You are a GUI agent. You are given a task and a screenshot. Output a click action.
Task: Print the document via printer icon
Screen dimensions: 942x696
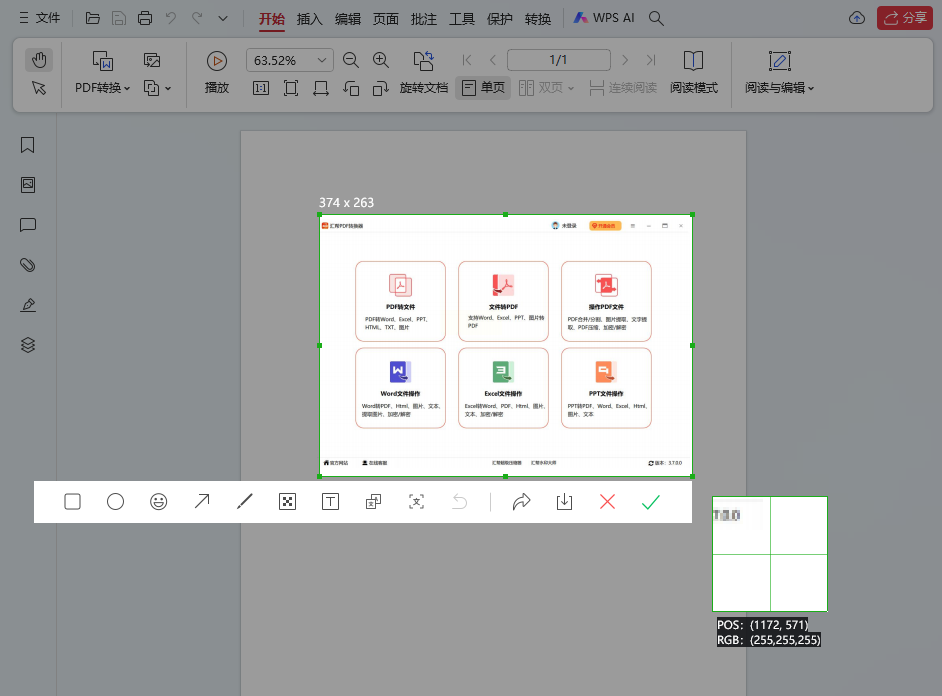click(x=145, y=18)
